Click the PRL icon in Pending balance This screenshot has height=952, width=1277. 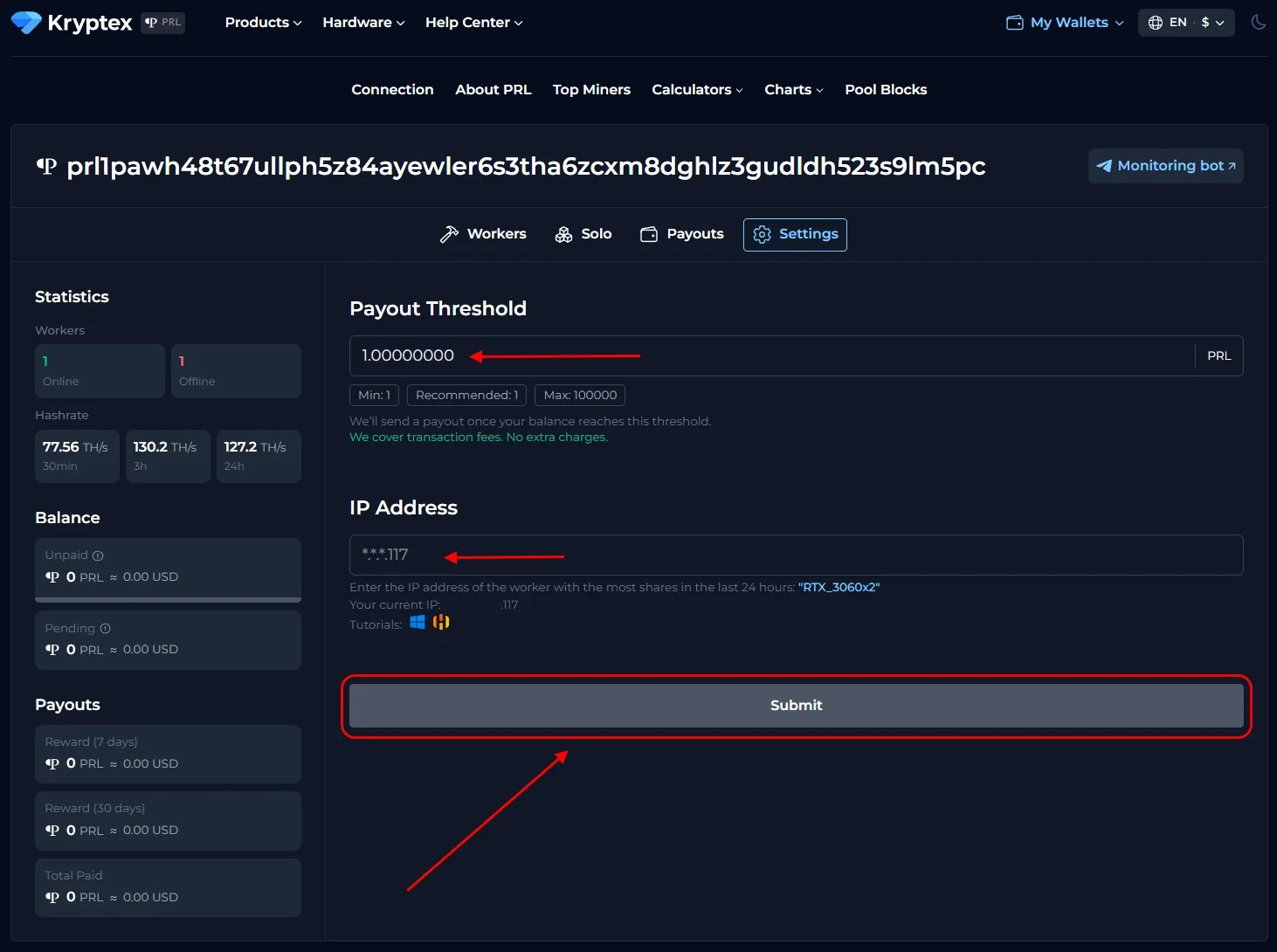pos(52,650)
